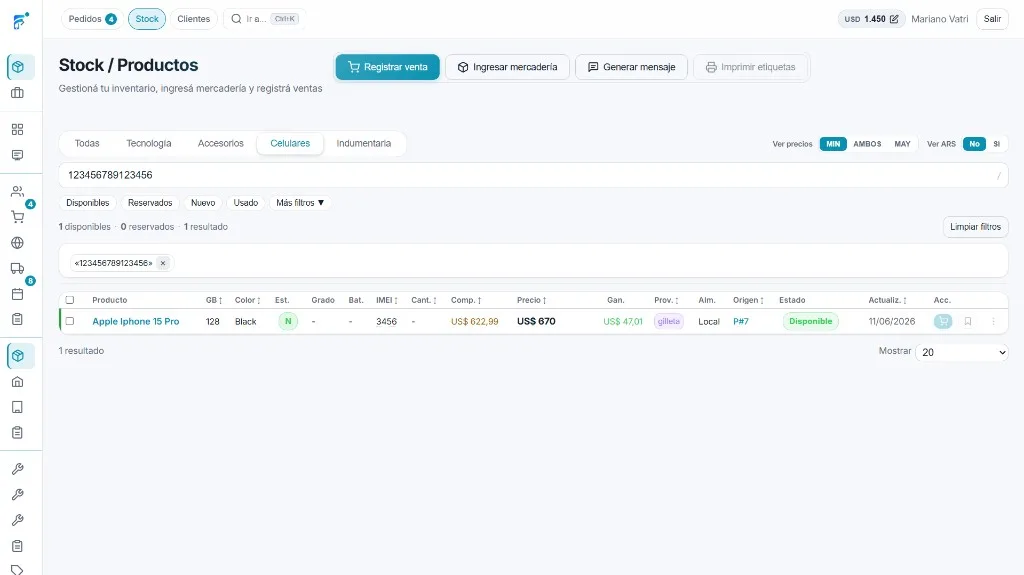The height and width of the screenshot is (575, 1024).
Task: Toggle the Nuevo filter chip
Action: (203, 203)
